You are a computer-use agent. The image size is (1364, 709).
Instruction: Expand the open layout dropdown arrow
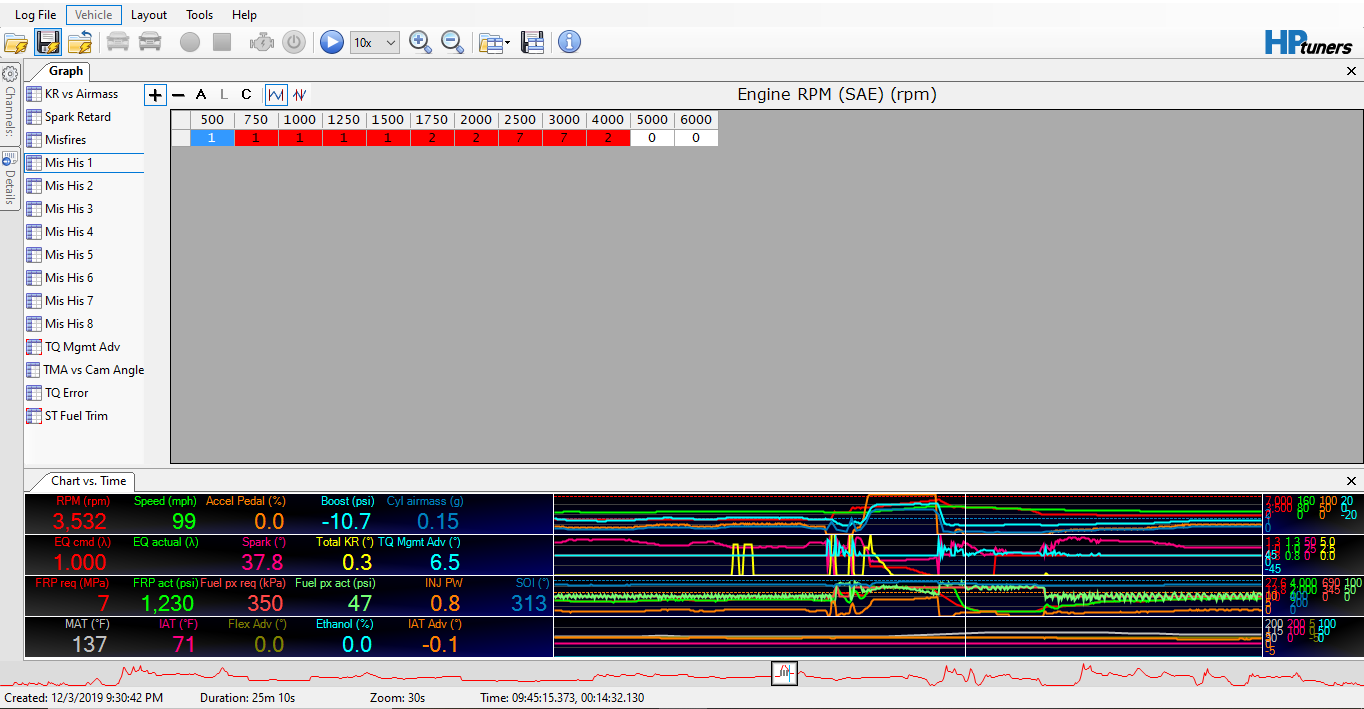508,42
